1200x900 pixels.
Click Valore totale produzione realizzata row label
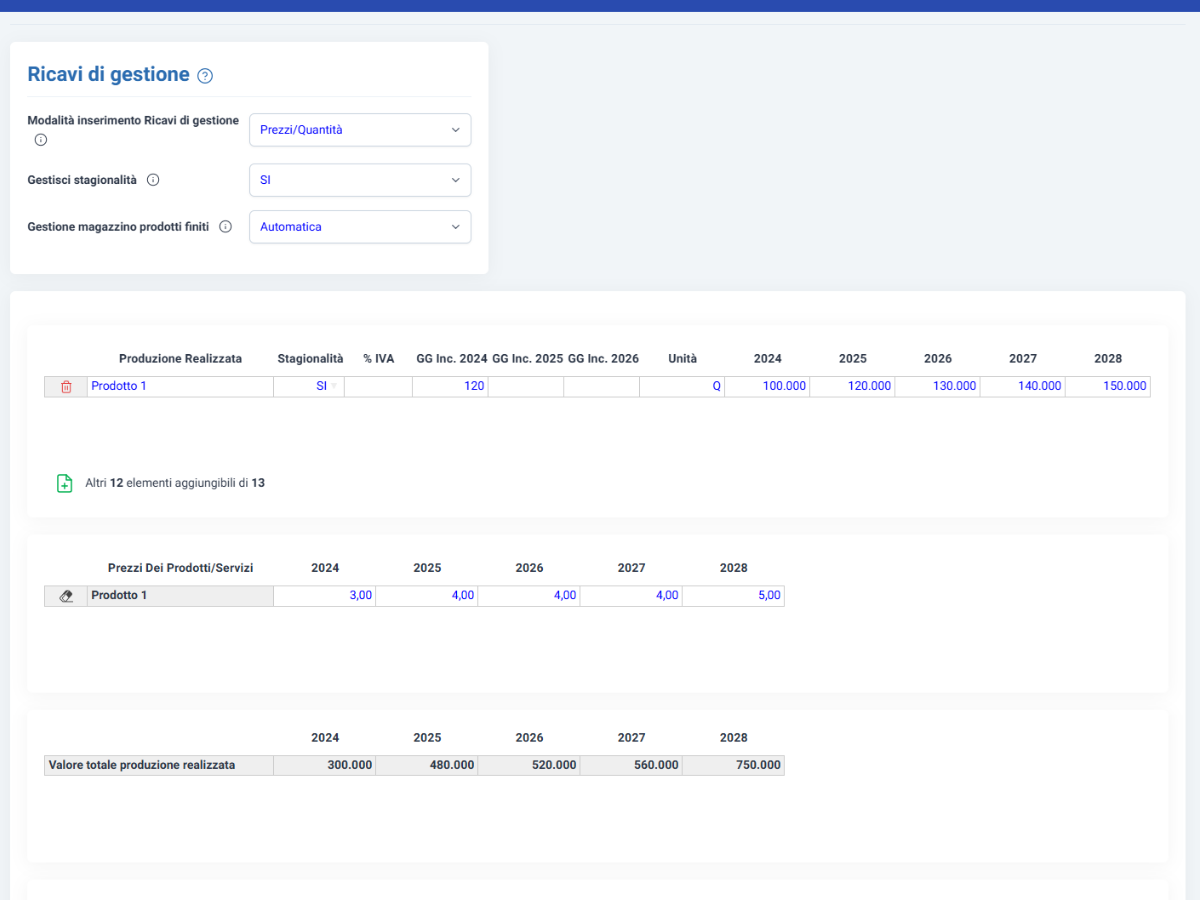(159, 766)
